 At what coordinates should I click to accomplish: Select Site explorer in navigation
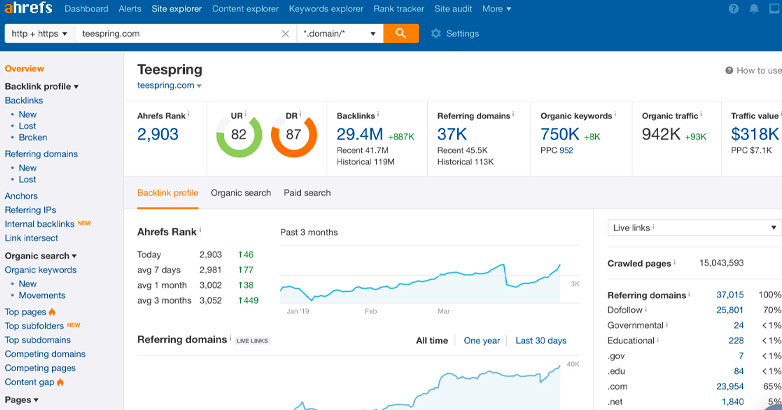point(177,8)
